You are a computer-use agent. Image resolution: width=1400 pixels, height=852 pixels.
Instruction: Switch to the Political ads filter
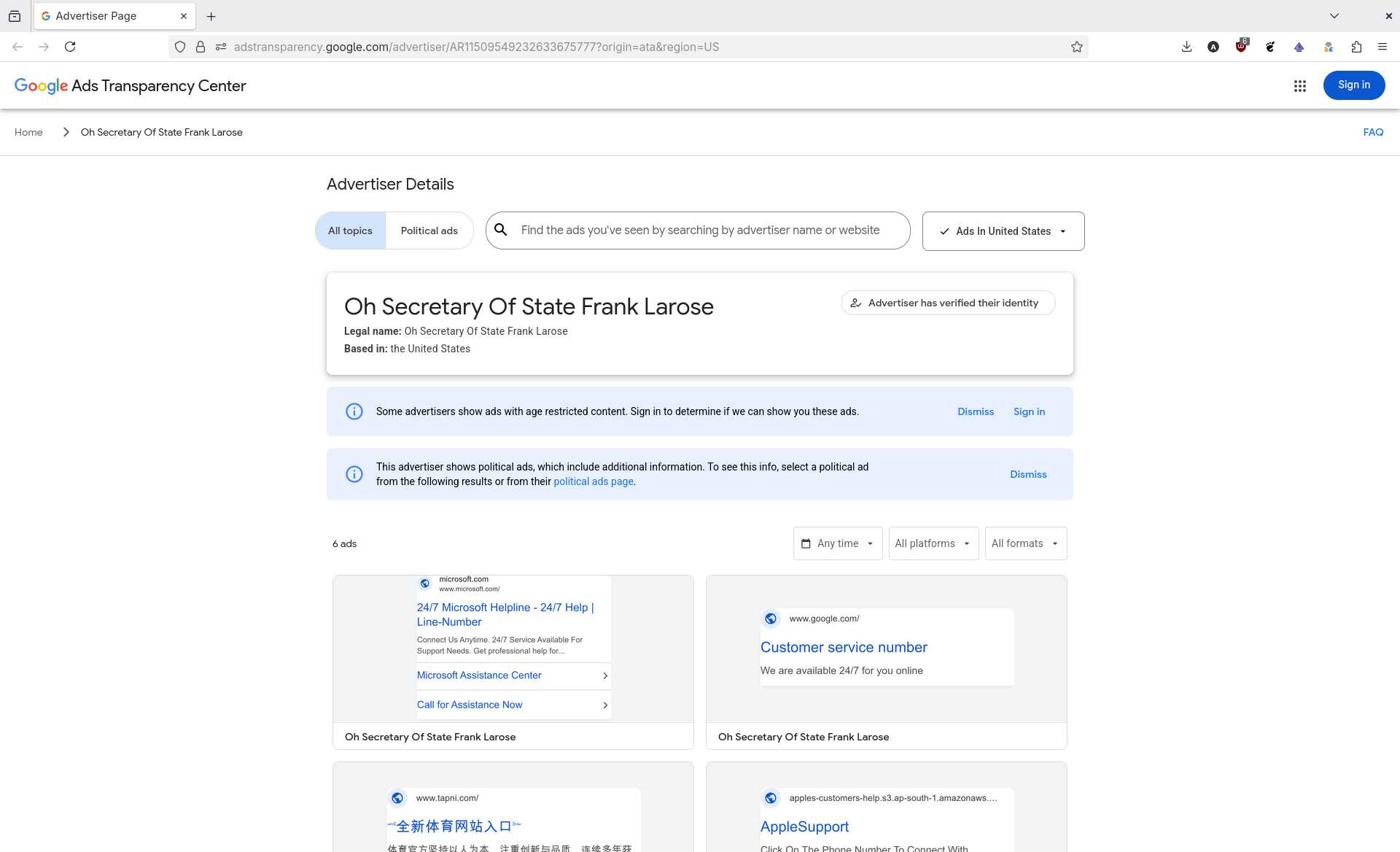click(x=429, y=231)
